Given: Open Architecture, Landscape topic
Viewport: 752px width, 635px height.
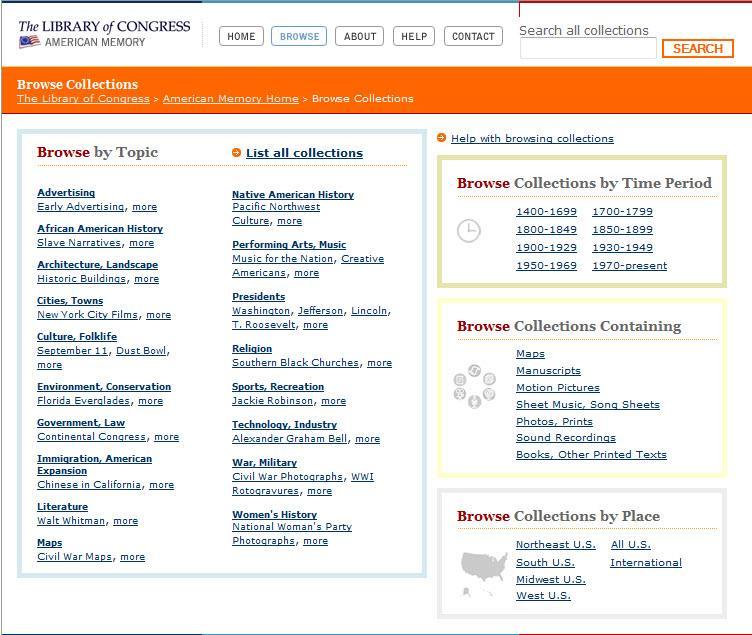Looking at the screenshot, I should click(98, 264).
